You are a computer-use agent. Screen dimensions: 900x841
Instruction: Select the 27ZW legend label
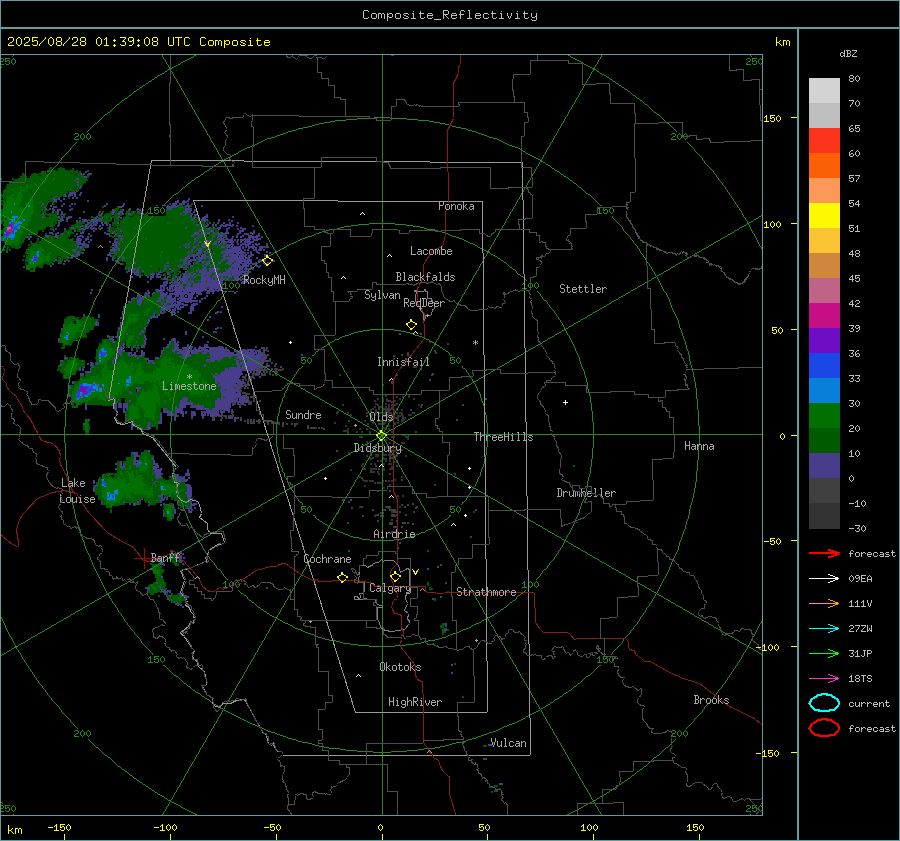pyautogui.click(x=860, y=629)
